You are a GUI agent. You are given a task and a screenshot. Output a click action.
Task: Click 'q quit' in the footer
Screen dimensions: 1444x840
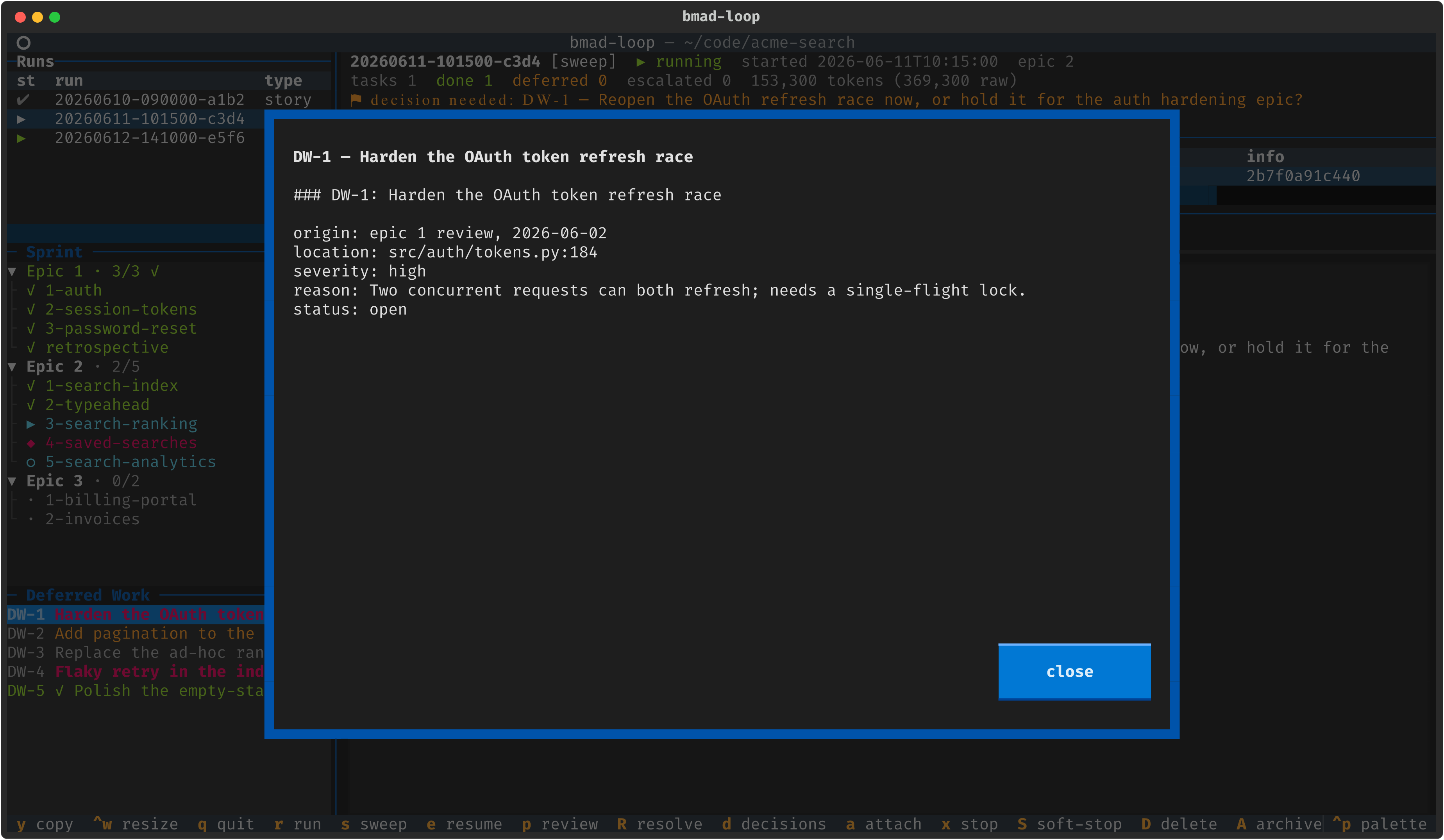(x=226, y=824)
